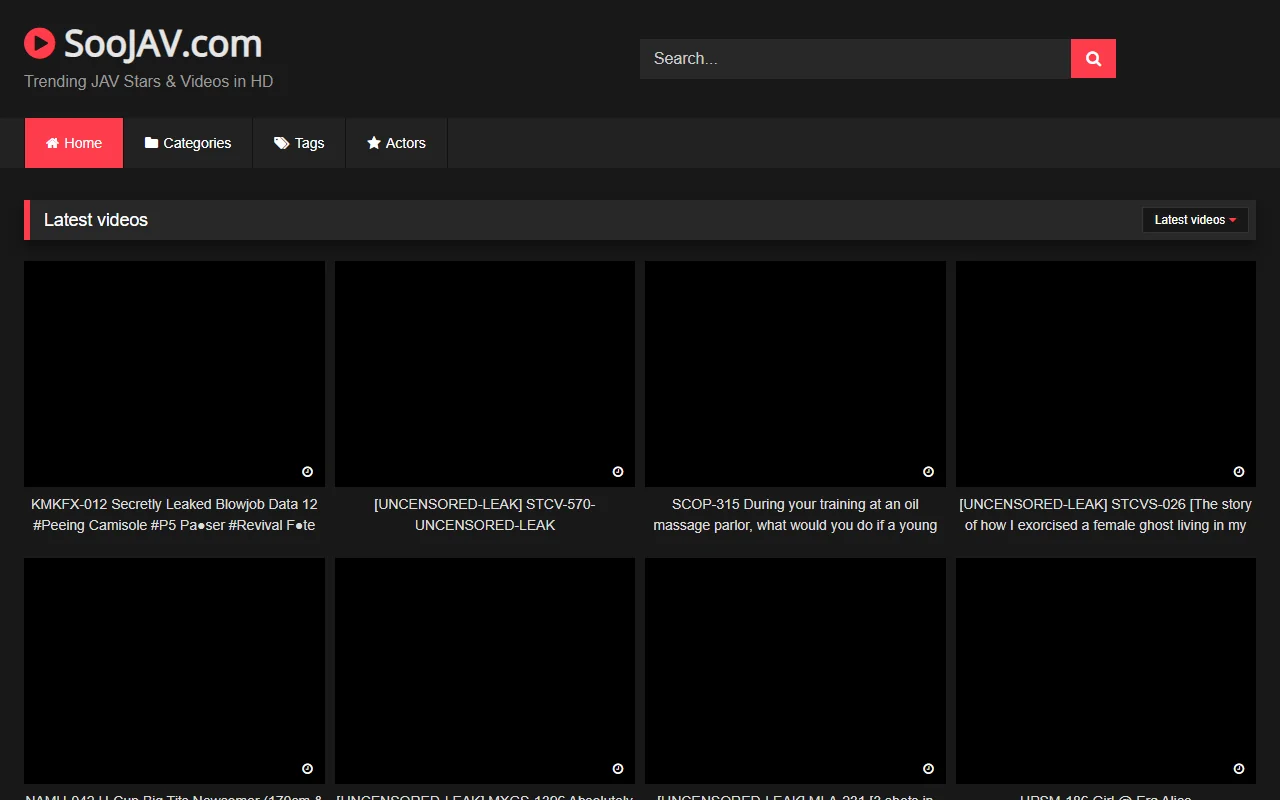Click the red search magnifier icon

point(1092,58)
